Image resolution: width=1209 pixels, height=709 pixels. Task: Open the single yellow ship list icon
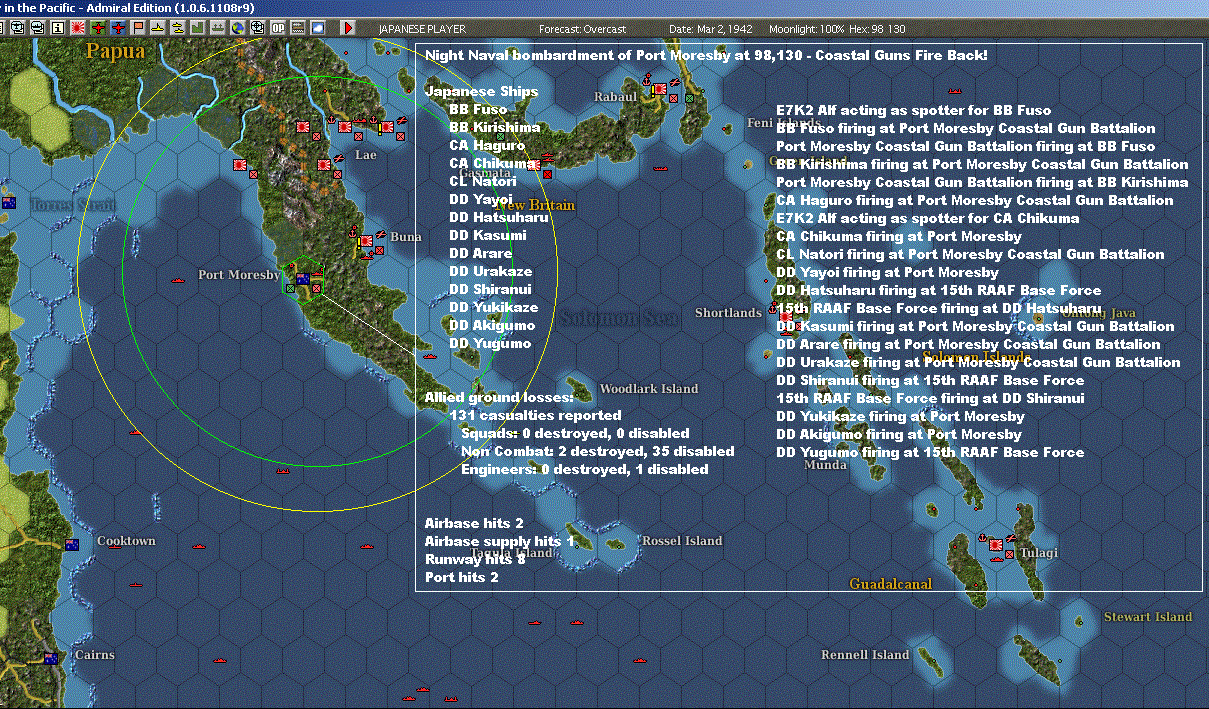157,28
